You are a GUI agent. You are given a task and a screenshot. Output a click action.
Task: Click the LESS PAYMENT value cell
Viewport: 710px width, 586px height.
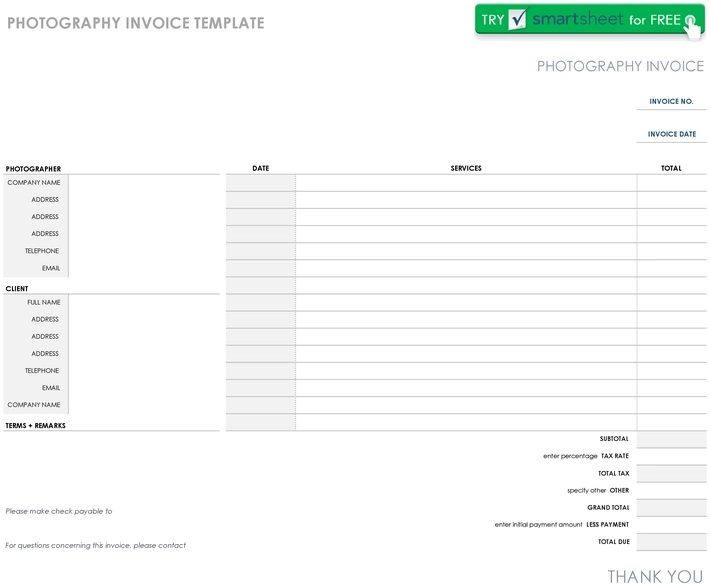672,525
